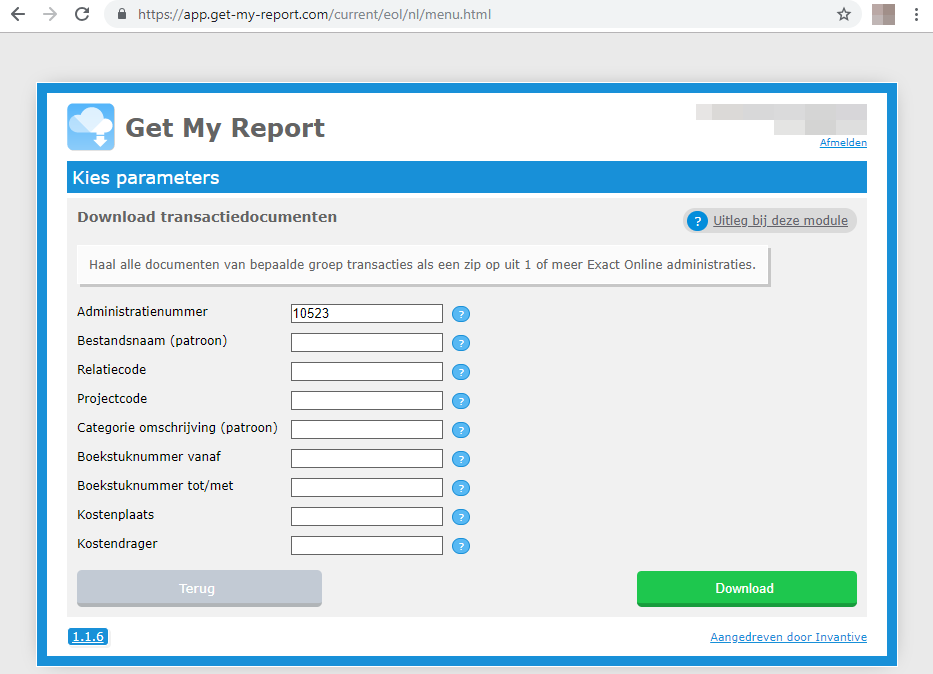Log out via the Afmelden link
This screenshot has height=674, width=933.
click(843, 143)
